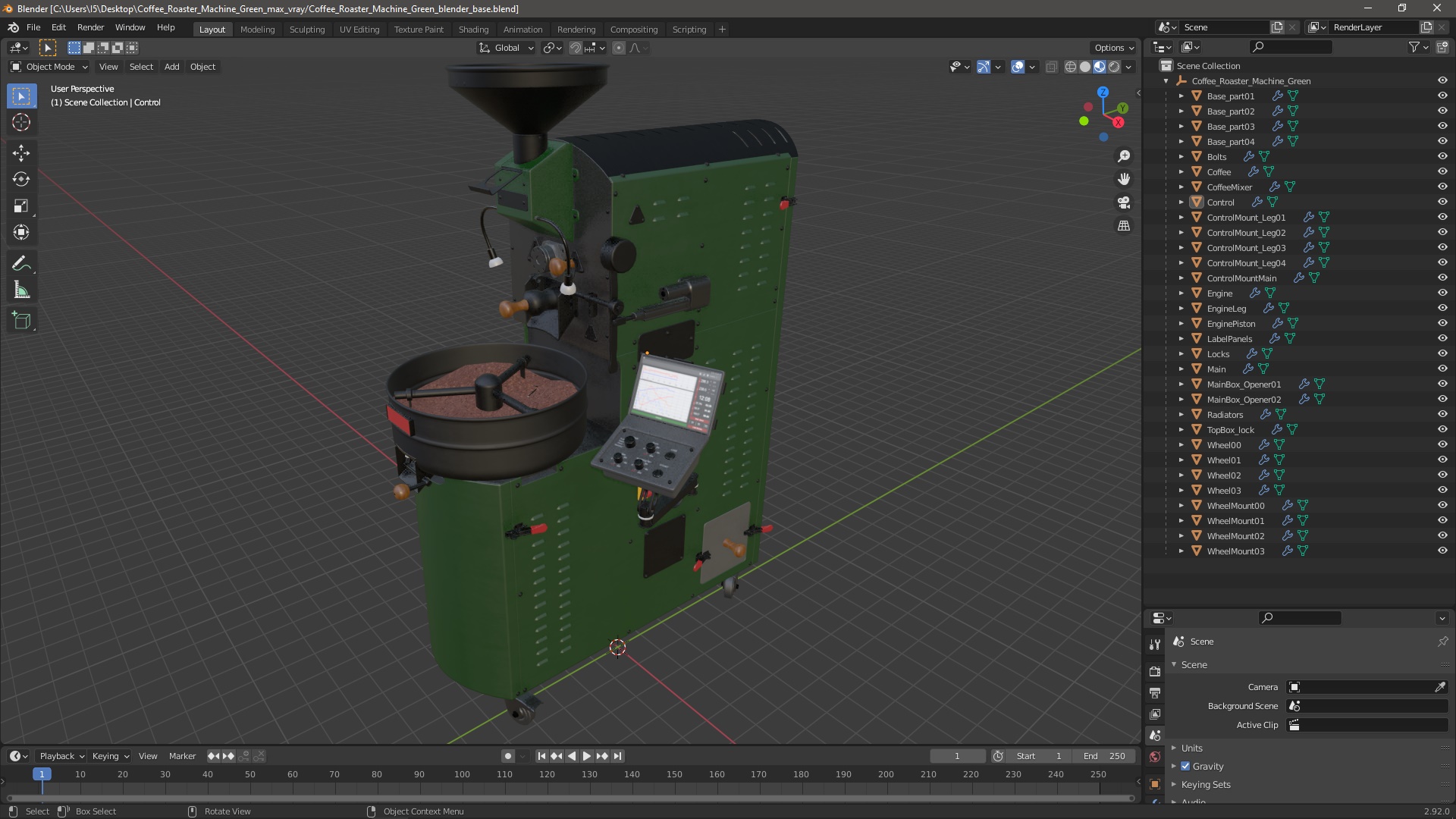Viewport: 1456px width, 819px height.
Task: Toggle visibility of the Engine object
Action: (x=1442, y=293)
